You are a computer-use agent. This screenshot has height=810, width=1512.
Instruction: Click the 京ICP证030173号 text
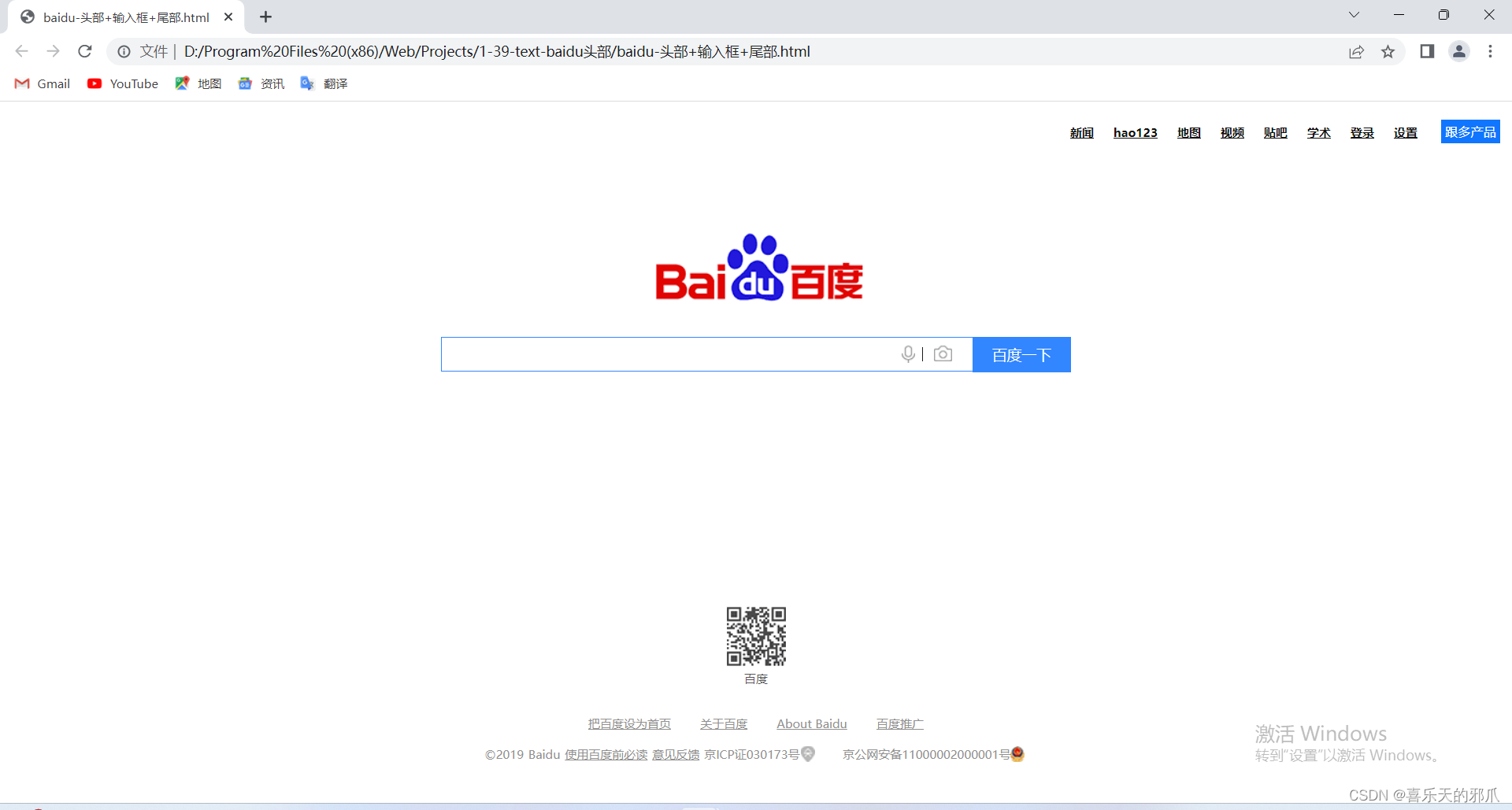tap(751, 754)
